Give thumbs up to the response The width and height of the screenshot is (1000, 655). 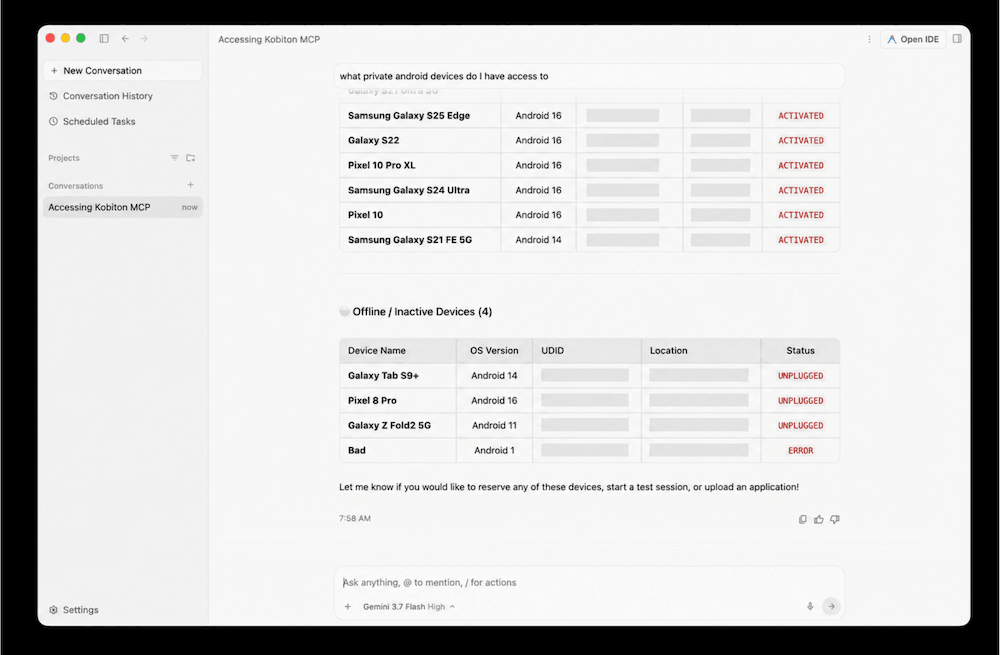[x=818, y=519]
